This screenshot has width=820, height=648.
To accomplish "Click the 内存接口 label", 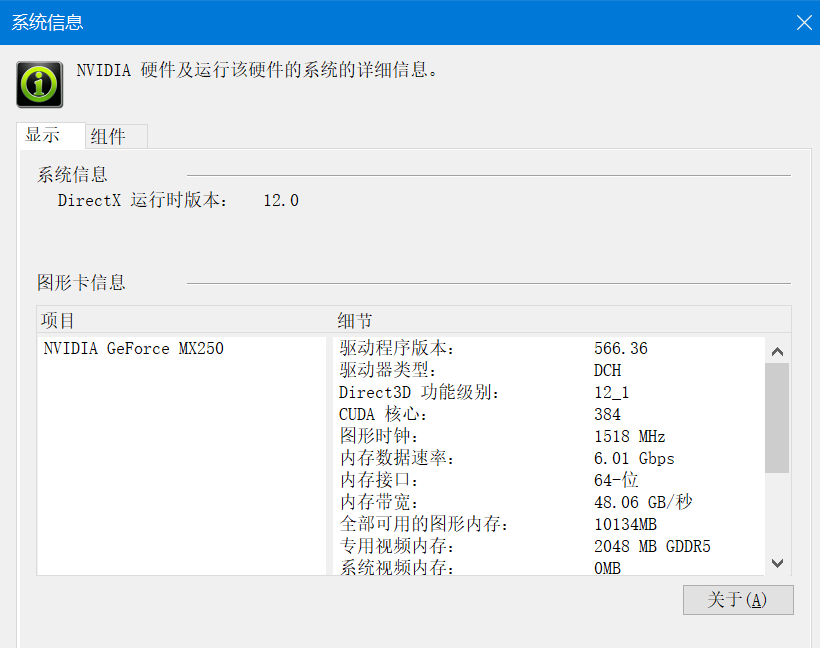I will click(379, 480).
